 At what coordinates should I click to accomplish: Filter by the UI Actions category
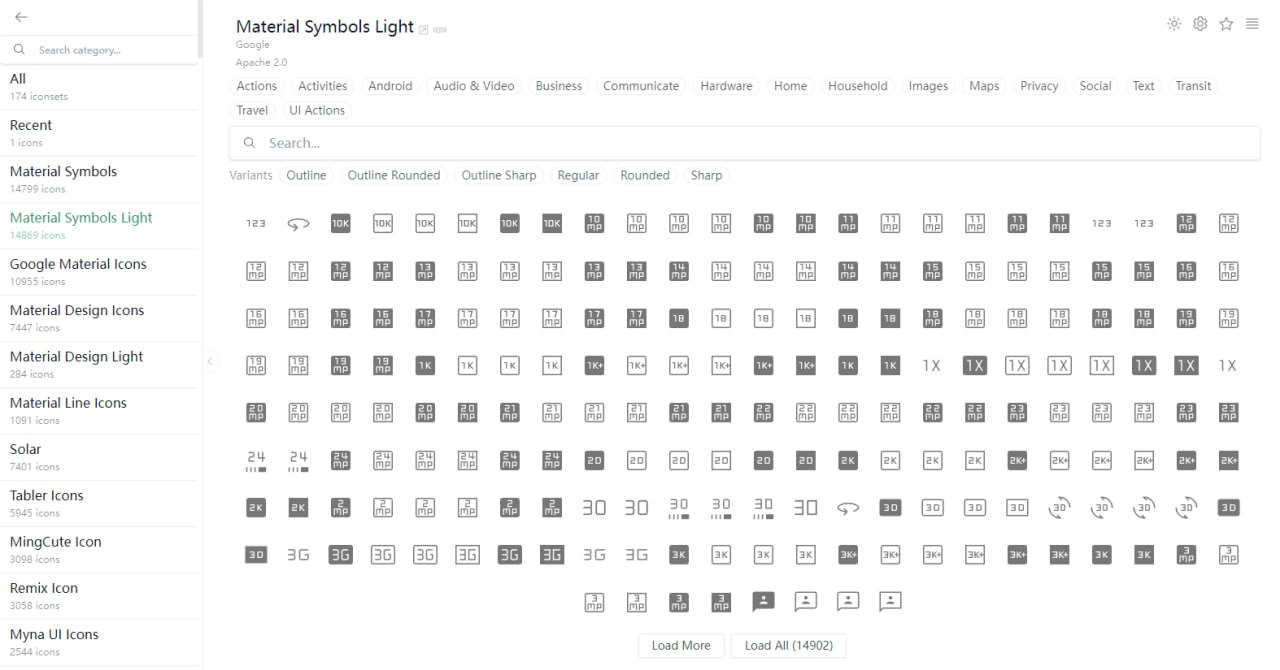coord(317,110)
